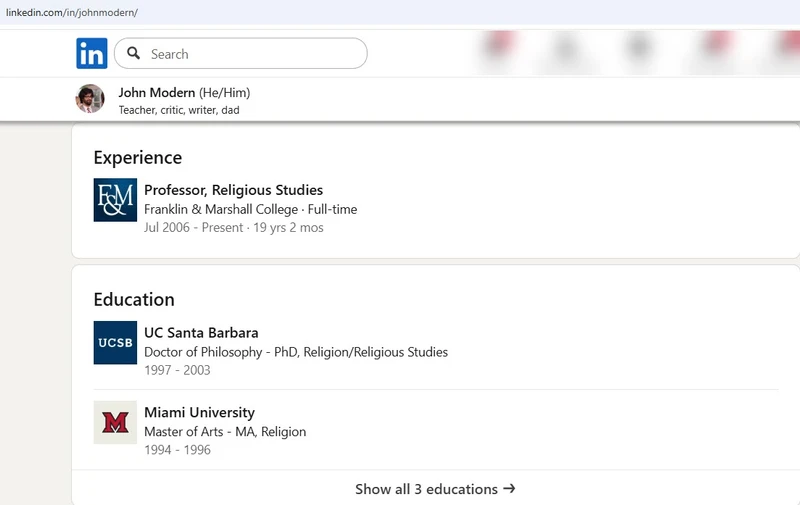Click the name John Modern in sticky header

click(157, 92)
